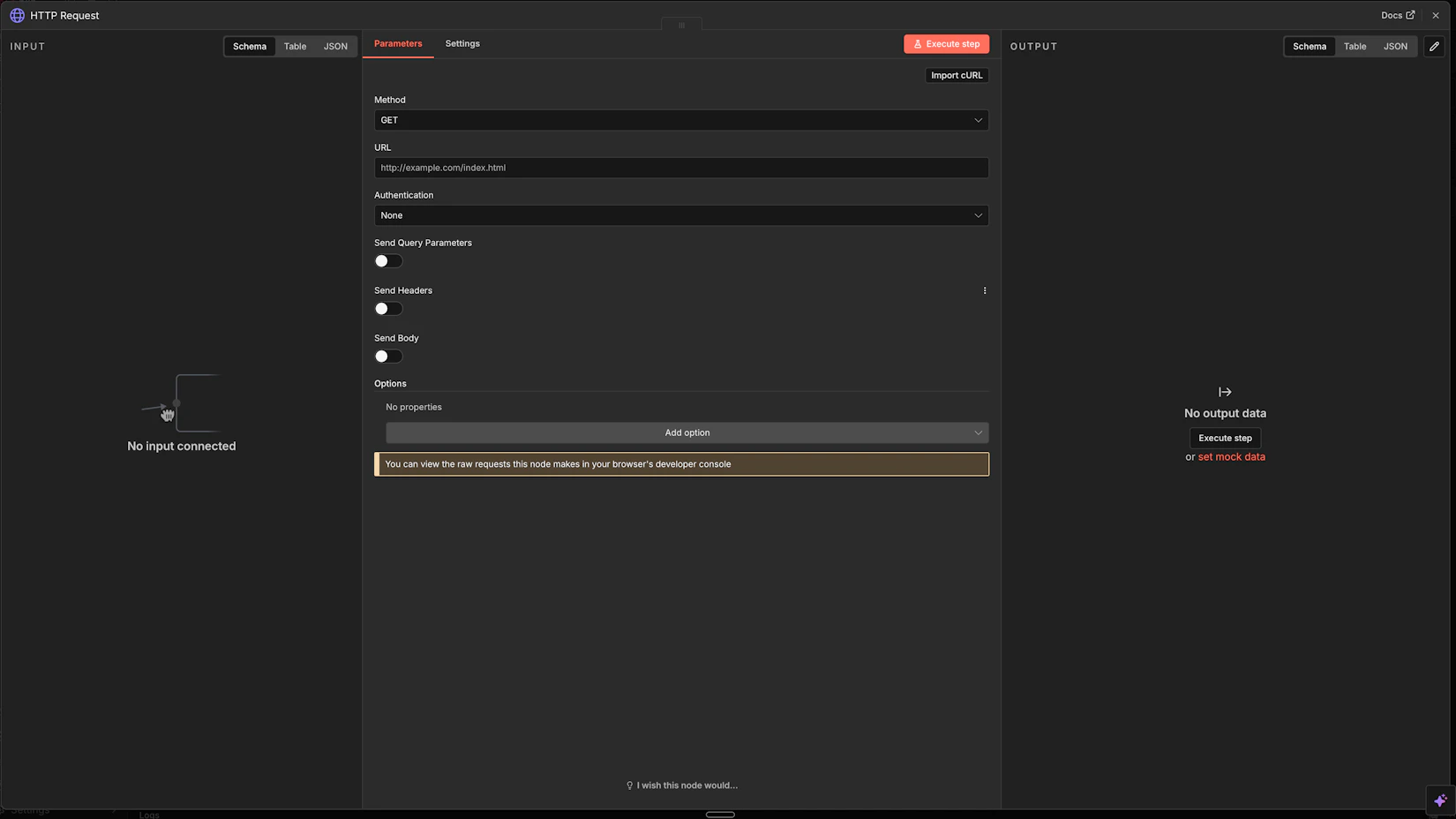Click the output arrow icon
This screenshot has width=1456, height=819.
[1225, 392]
